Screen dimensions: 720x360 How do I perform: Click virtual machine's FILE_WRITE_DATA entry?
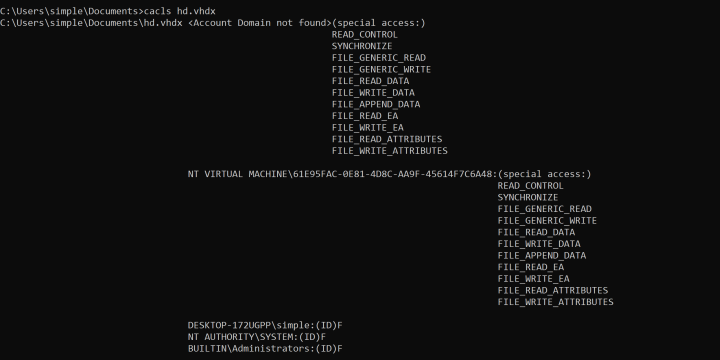539,244
